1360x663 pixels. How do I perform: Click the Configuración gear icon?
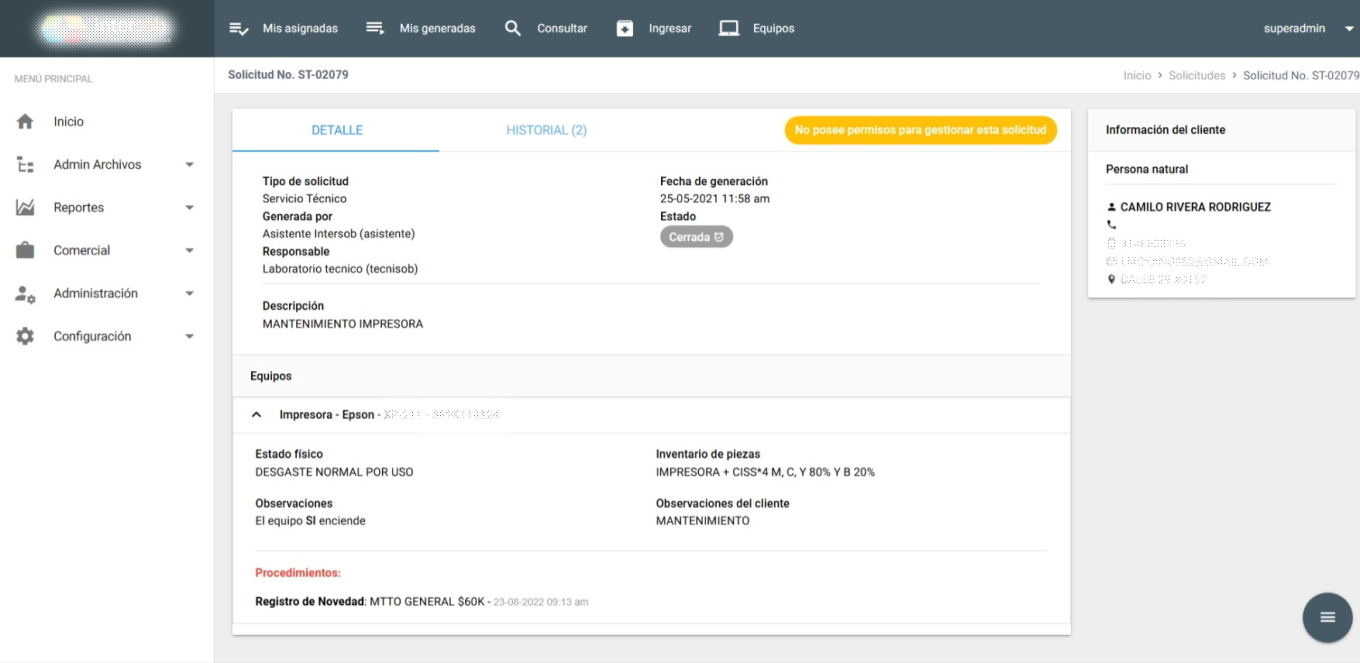pos(25,336)
